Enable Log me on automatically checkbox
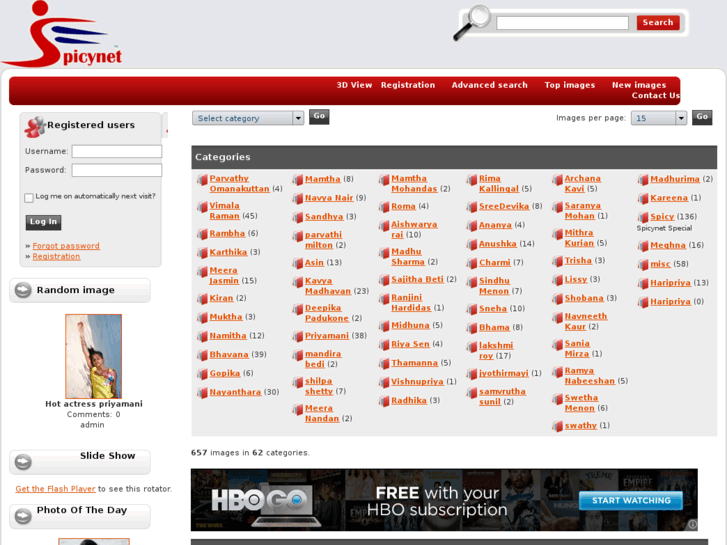Screen dimensions: 727x545 coord(29,198)
